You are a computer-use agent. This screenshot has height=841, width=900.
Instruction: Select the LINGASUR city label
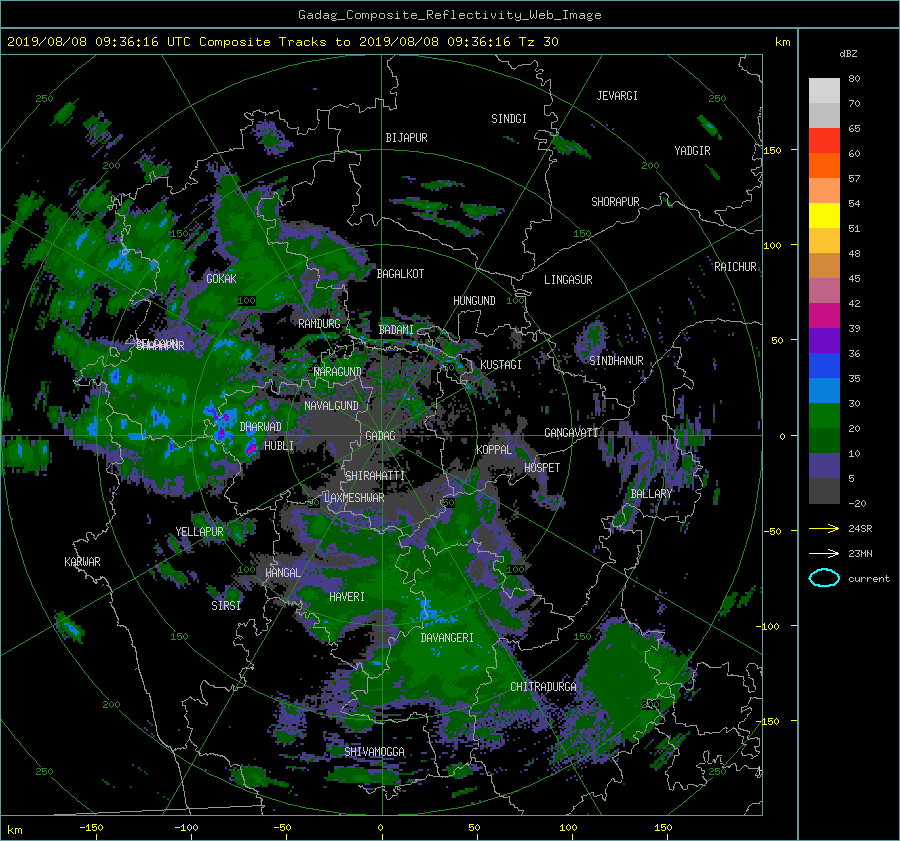click(568, 280)
